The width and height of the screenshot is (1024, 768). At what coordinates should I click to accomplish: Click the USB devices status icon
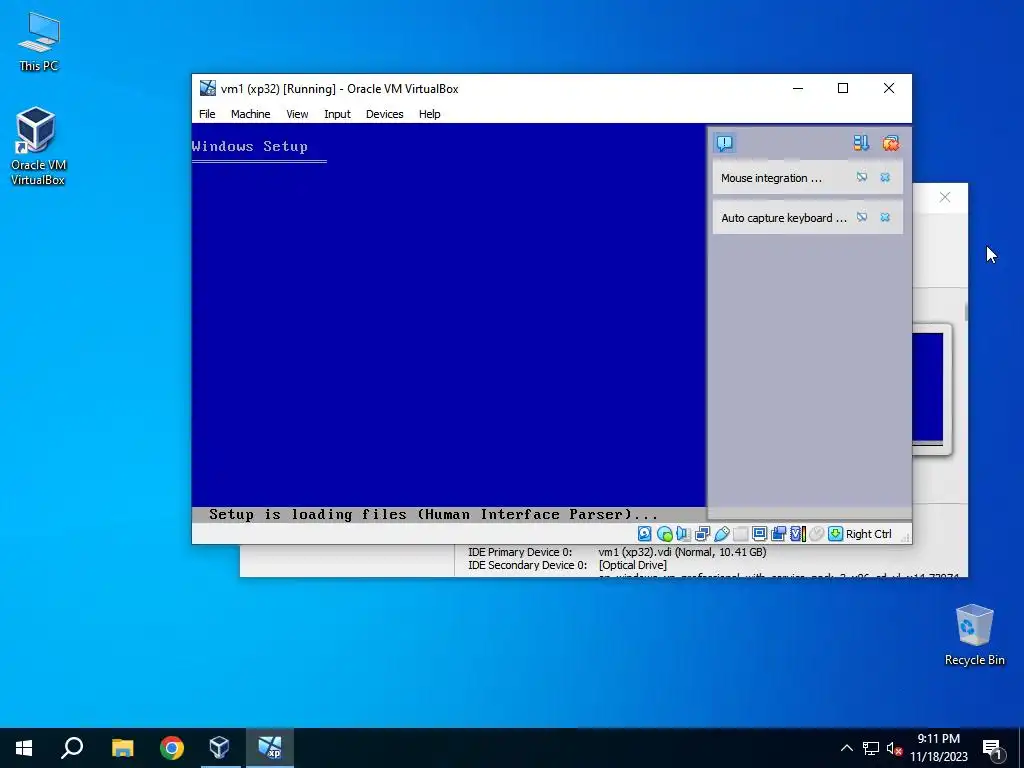pos(722,534)
